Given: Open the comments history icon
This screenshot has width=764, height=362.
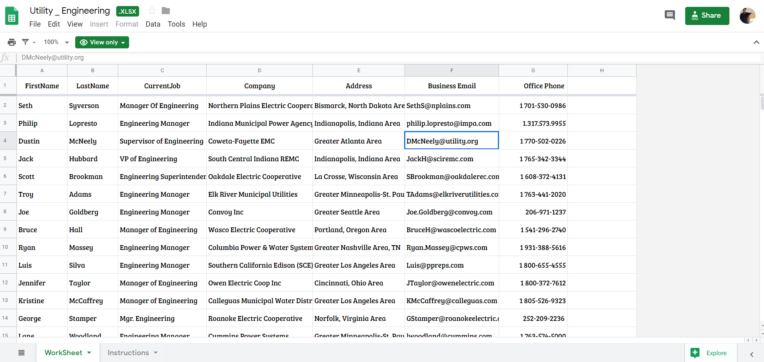Looking at the screenshot, I should (x=669, y=15).
